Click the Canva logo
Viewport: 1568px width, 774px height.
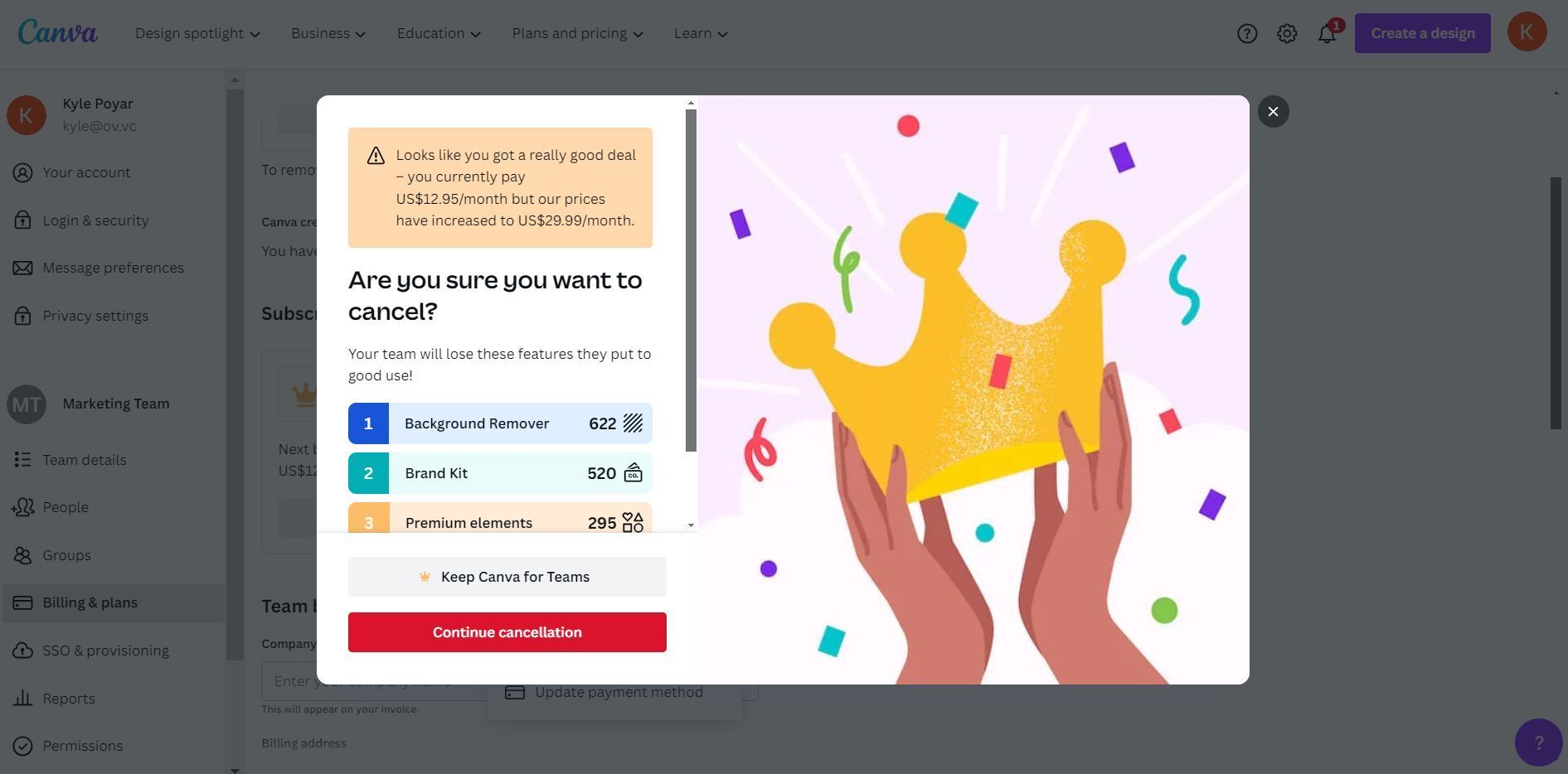pyautogui.click(x=58, y=32)
